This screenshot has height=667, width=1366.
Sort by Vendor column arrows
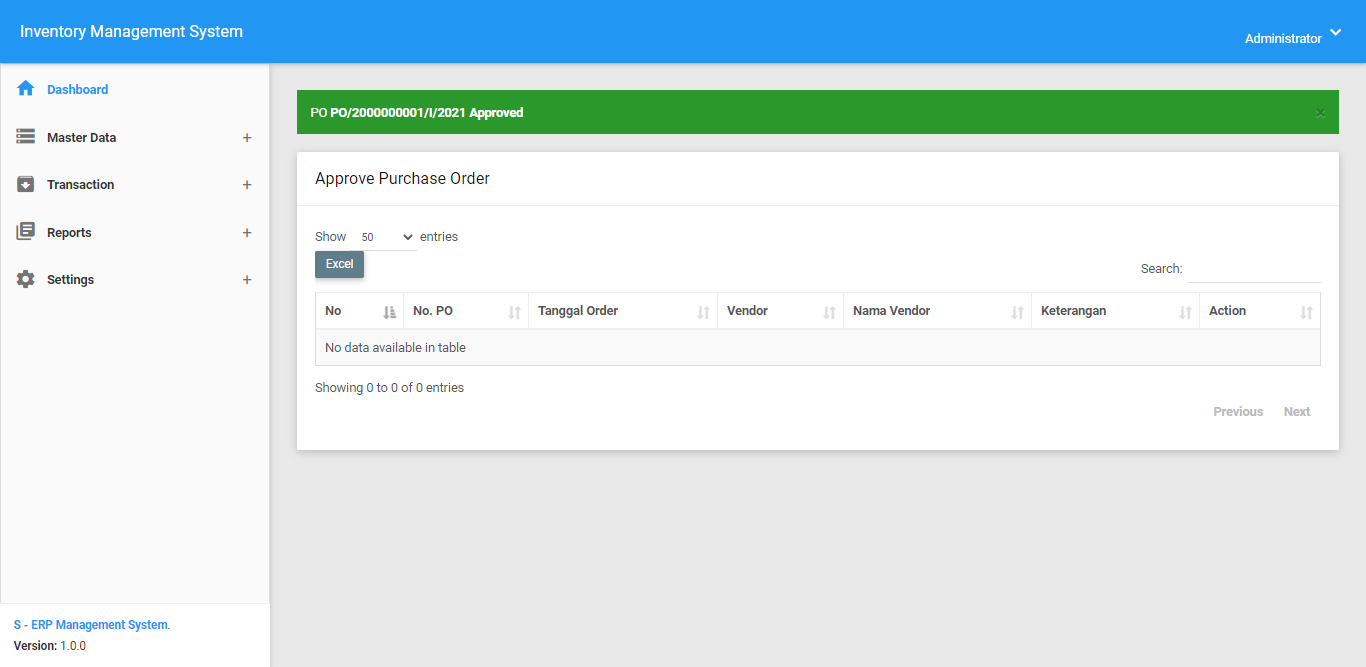click(x=830, y=312)
